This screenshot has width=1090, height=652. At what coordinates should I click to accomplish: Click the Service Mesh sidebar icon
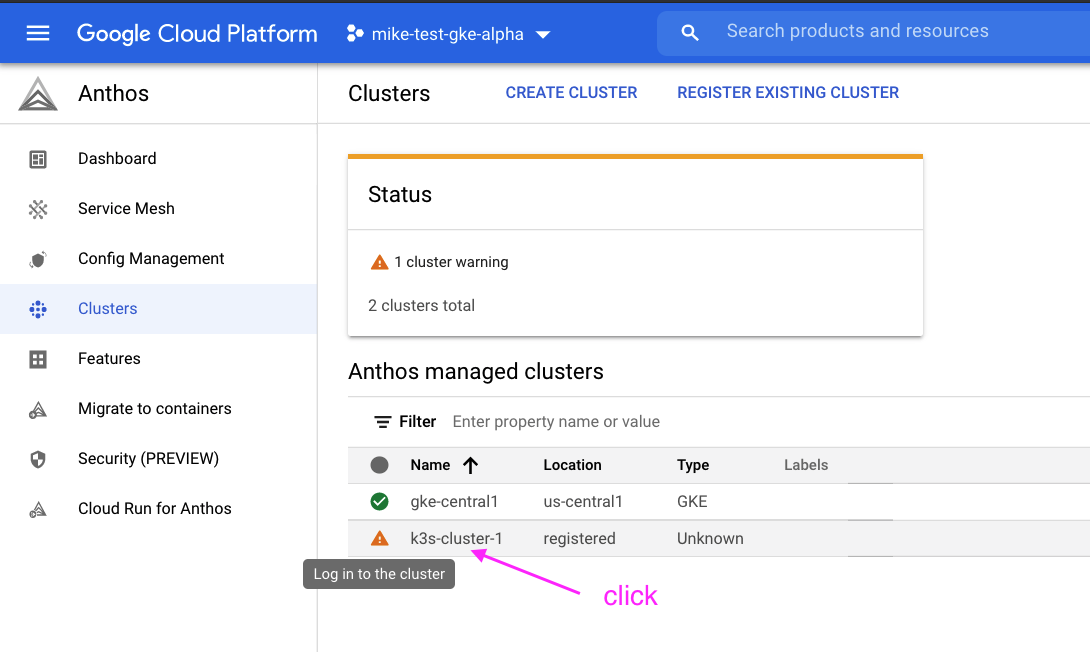38,209
